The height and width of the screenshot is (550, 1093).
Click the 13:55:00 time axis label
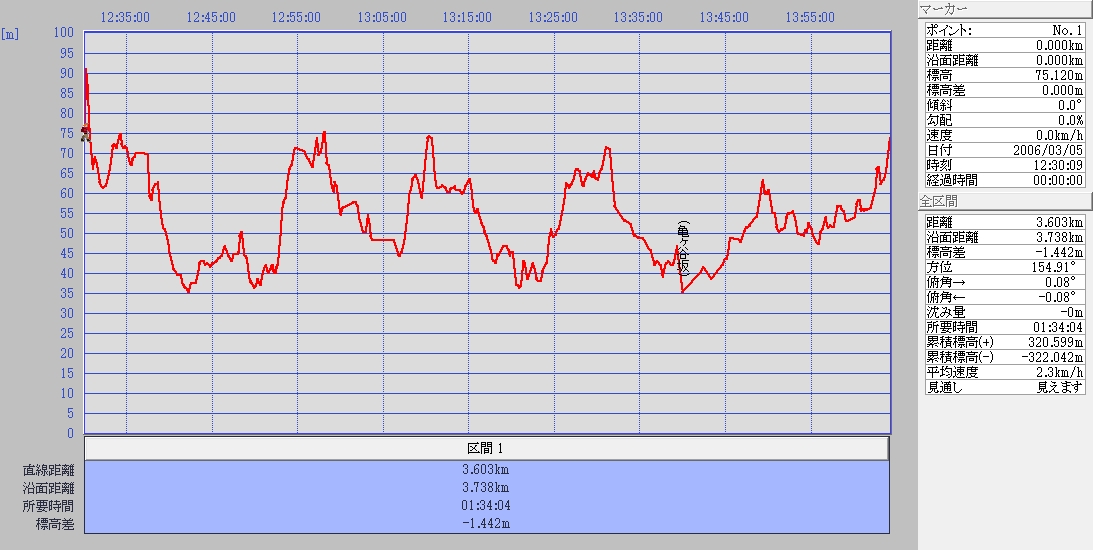pos(811,17)
